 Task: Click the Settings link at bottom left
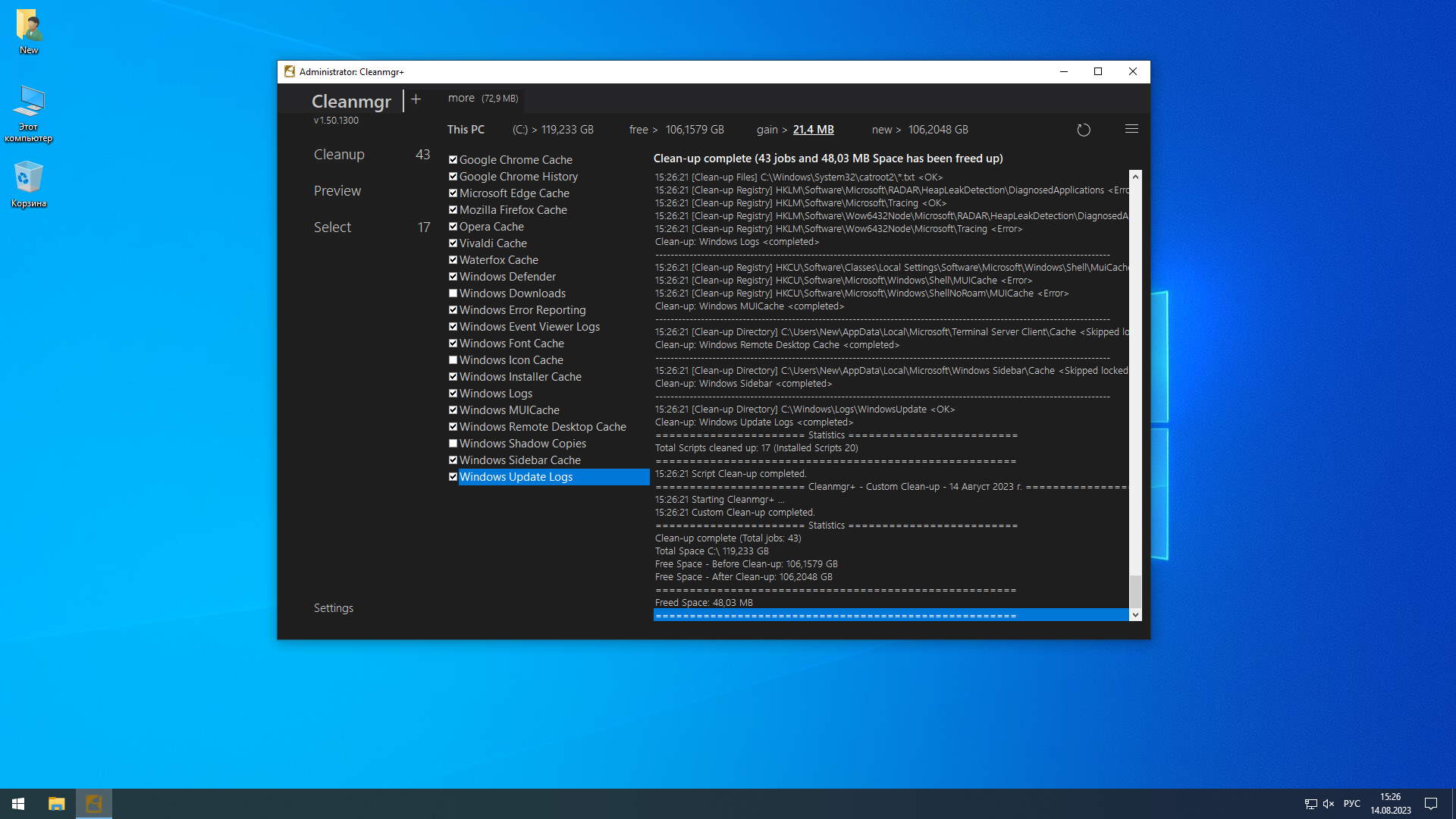334,608
